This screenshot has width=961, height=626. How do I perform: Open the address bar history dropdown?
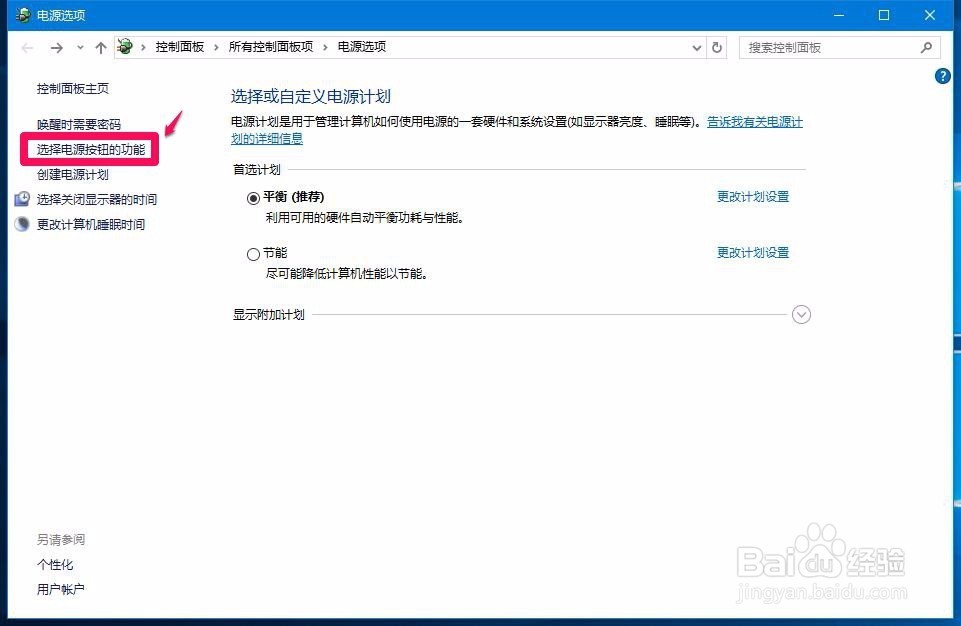pyautogui.click(x=696, y=48)
